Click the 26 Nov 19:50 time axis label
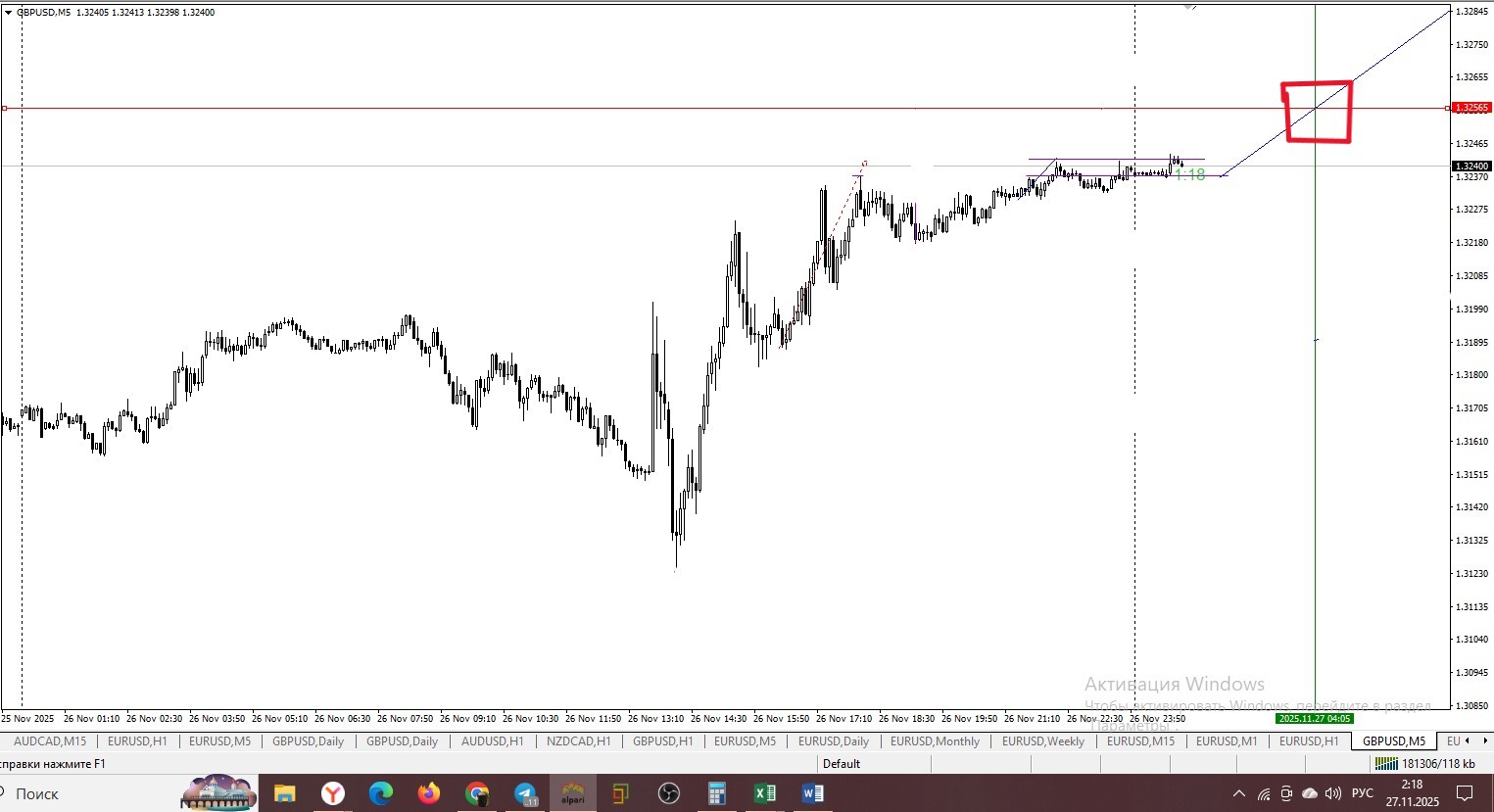The image size is (1494, 812). point(970,719)
